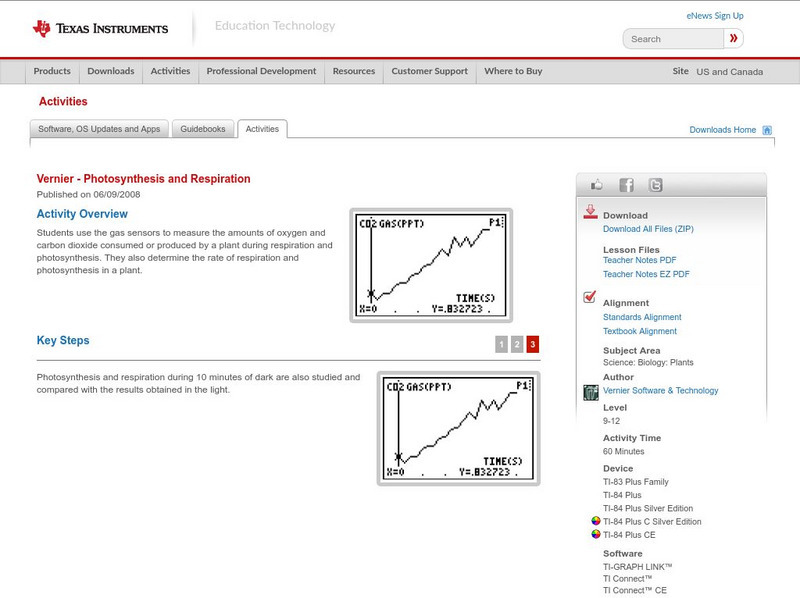The width and height of the screenshot is (800, 598).
Task: Open Standards Alignment link
Action: [x=642, y=317]
